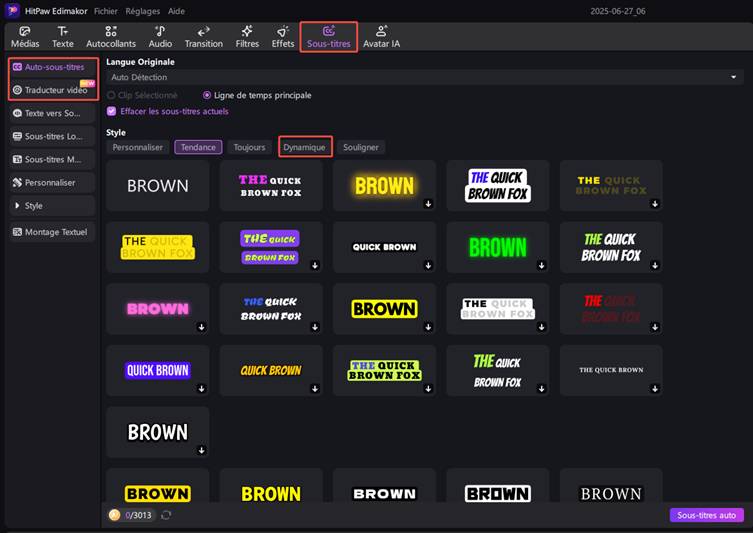Open the Filtres panel
Image resolution: width=753 pixels, height=533 pixels.
point(247,37)
